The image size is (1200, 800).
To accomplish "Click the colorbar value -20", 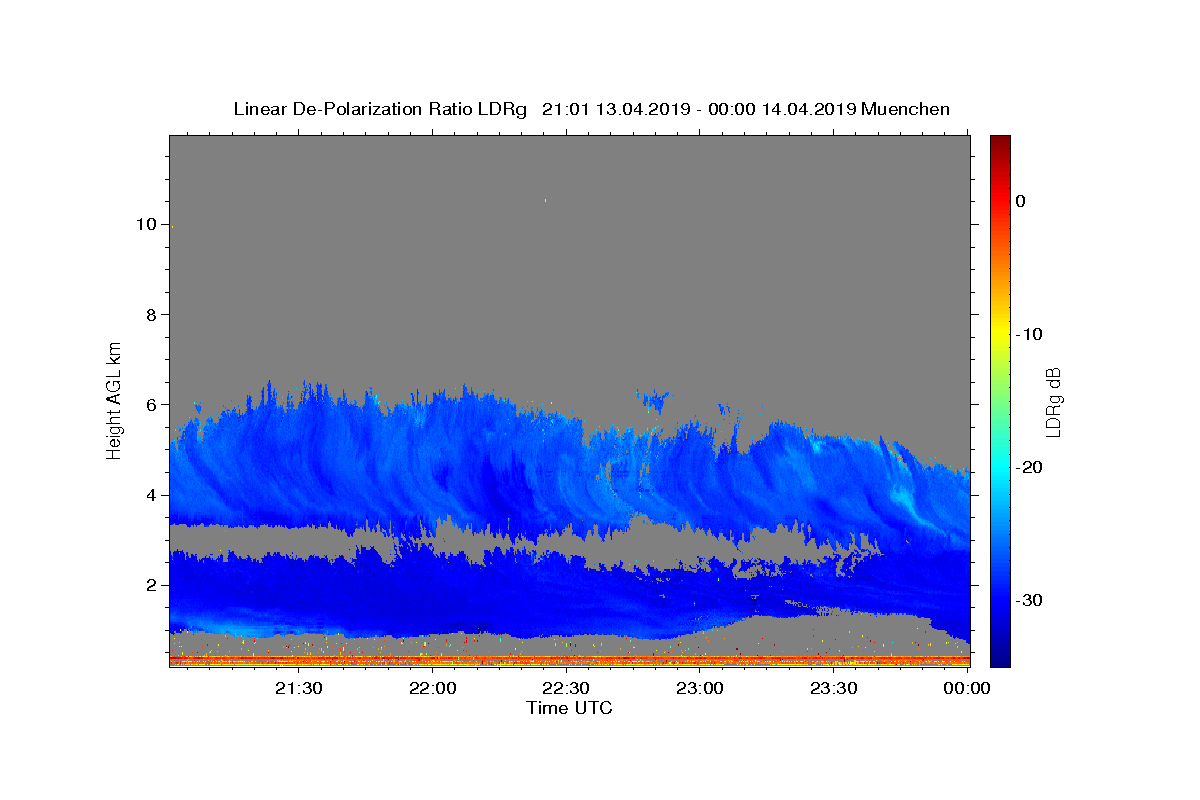I will 1029,467.
